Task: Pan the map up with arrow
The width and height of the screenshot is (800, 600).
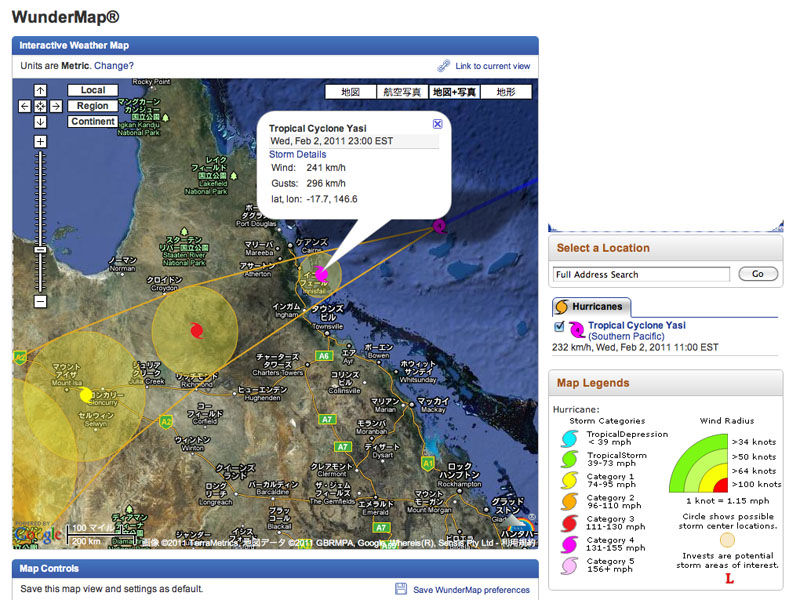Action: coord(40,90)
